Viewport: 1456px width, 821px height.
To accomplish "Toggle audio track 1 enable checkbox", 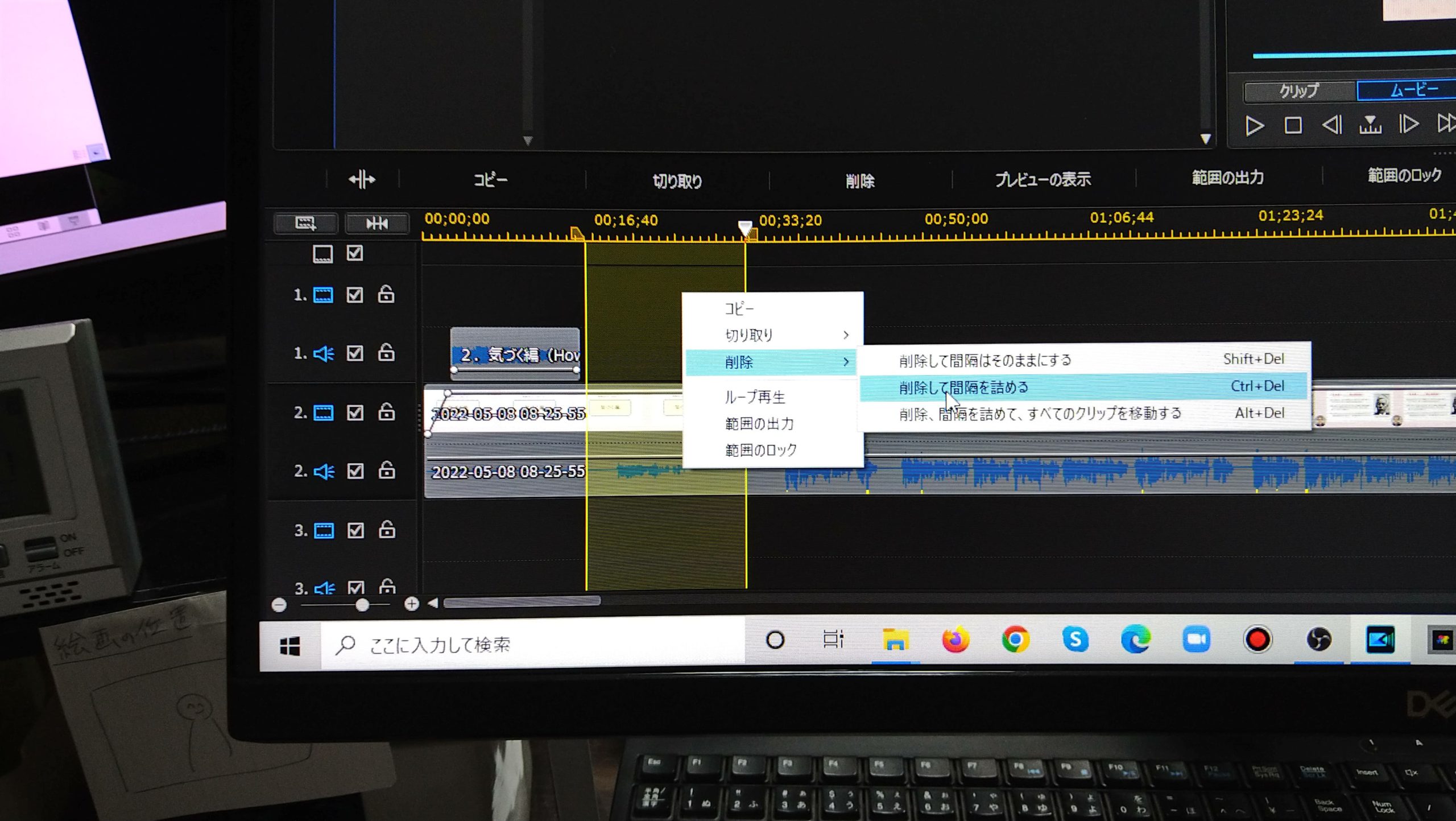I will pos(355,353).
